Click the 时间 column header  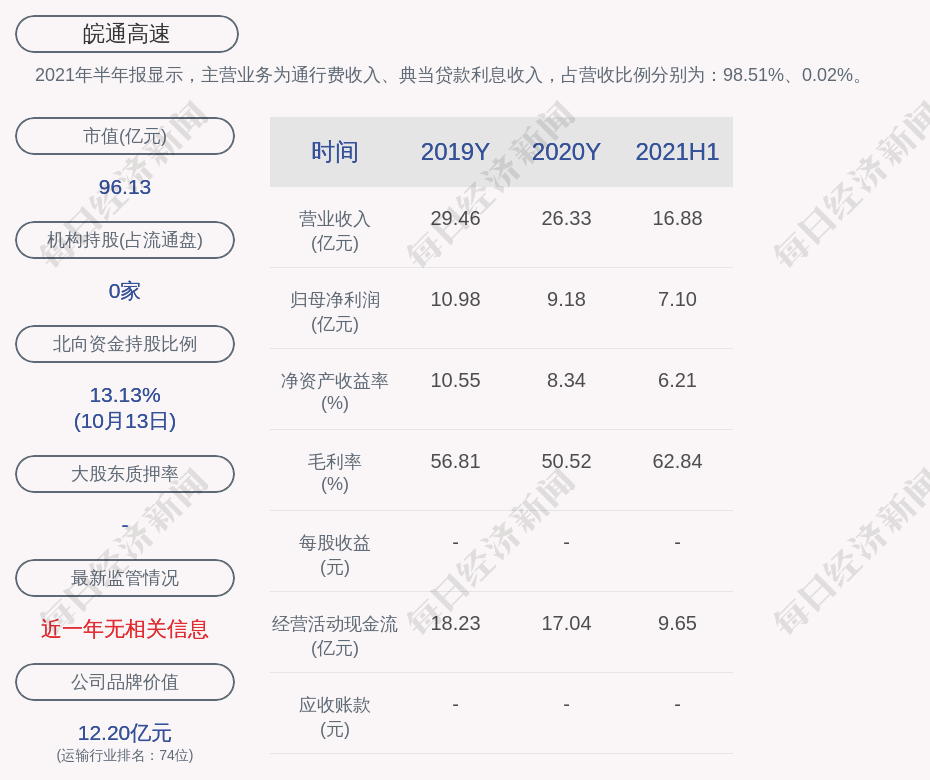click(335, 152)
